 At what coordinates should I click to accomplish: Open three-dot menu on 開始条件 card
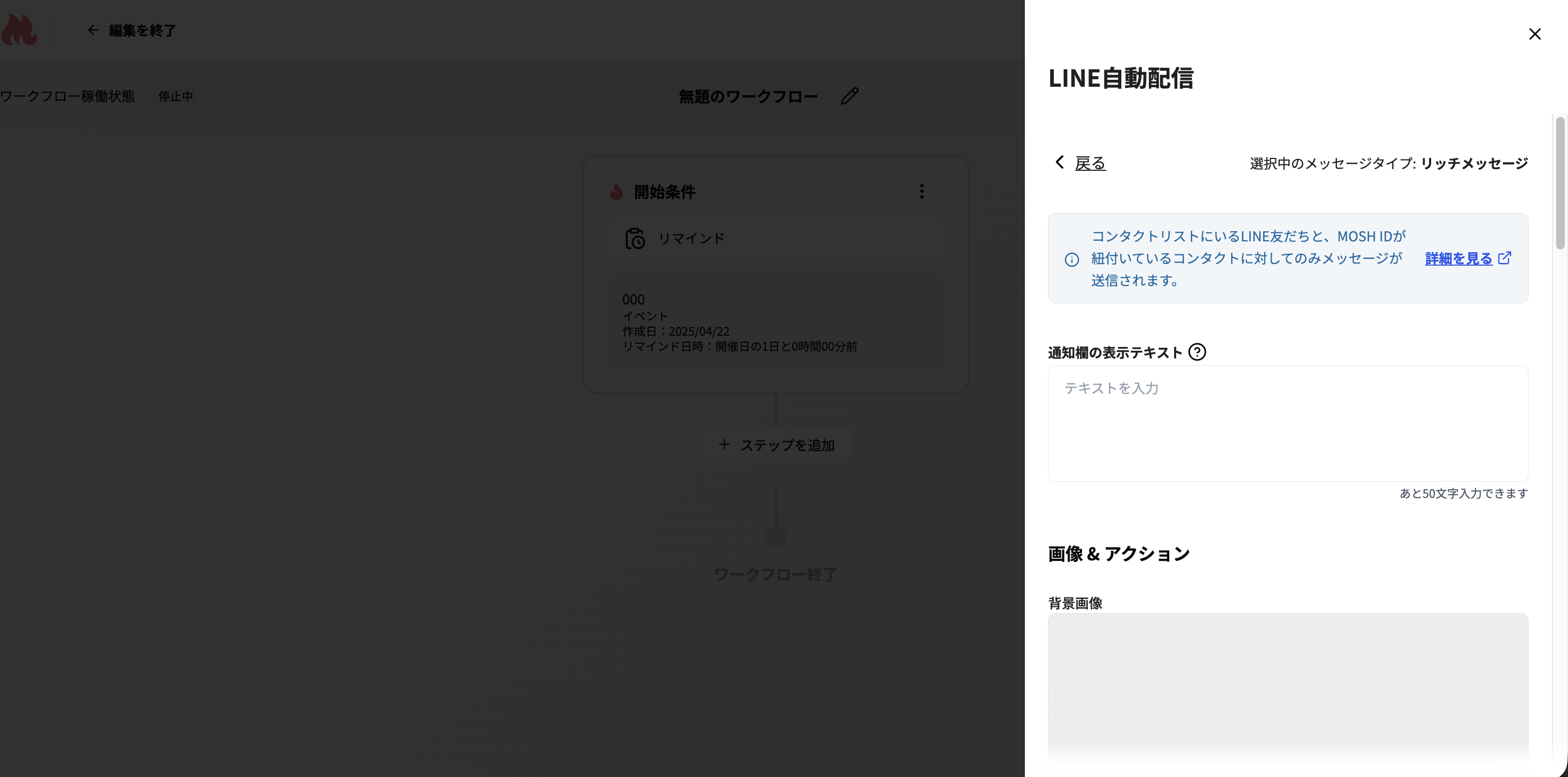(921, 191)
